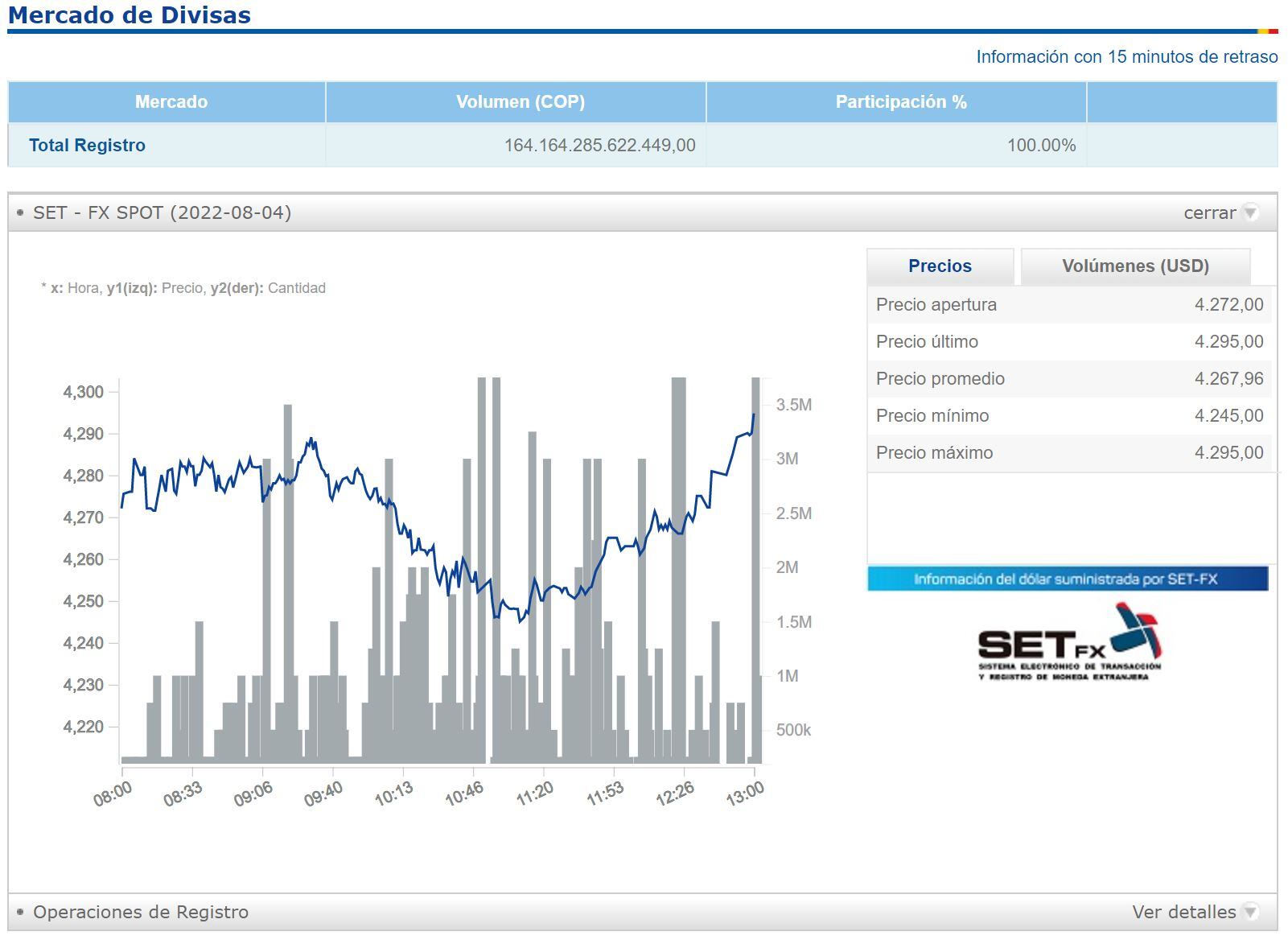Select the Precios tab
1288x944 pixels.
[940, 266]
